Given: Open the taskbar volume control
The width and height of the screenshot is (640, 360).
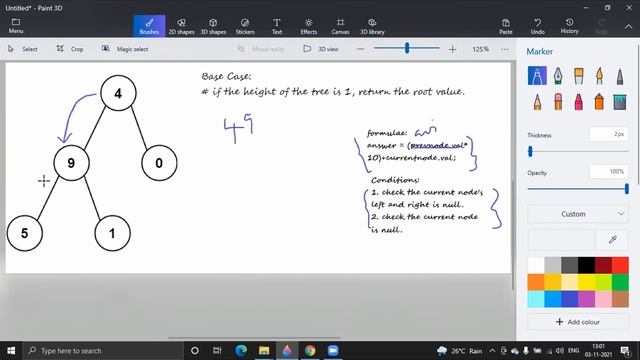Looking at the screenshot, I should [x=560, y=351].
